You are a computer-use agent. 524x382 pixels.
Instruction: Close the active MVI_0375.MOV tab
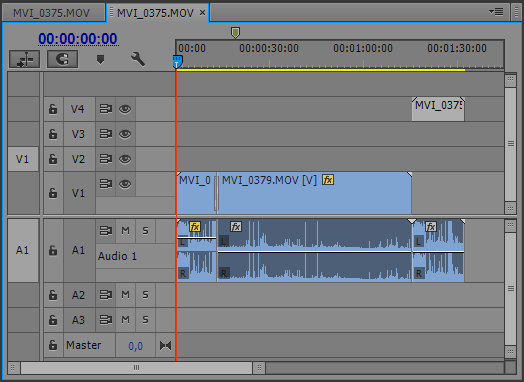(x=203, y=13)
